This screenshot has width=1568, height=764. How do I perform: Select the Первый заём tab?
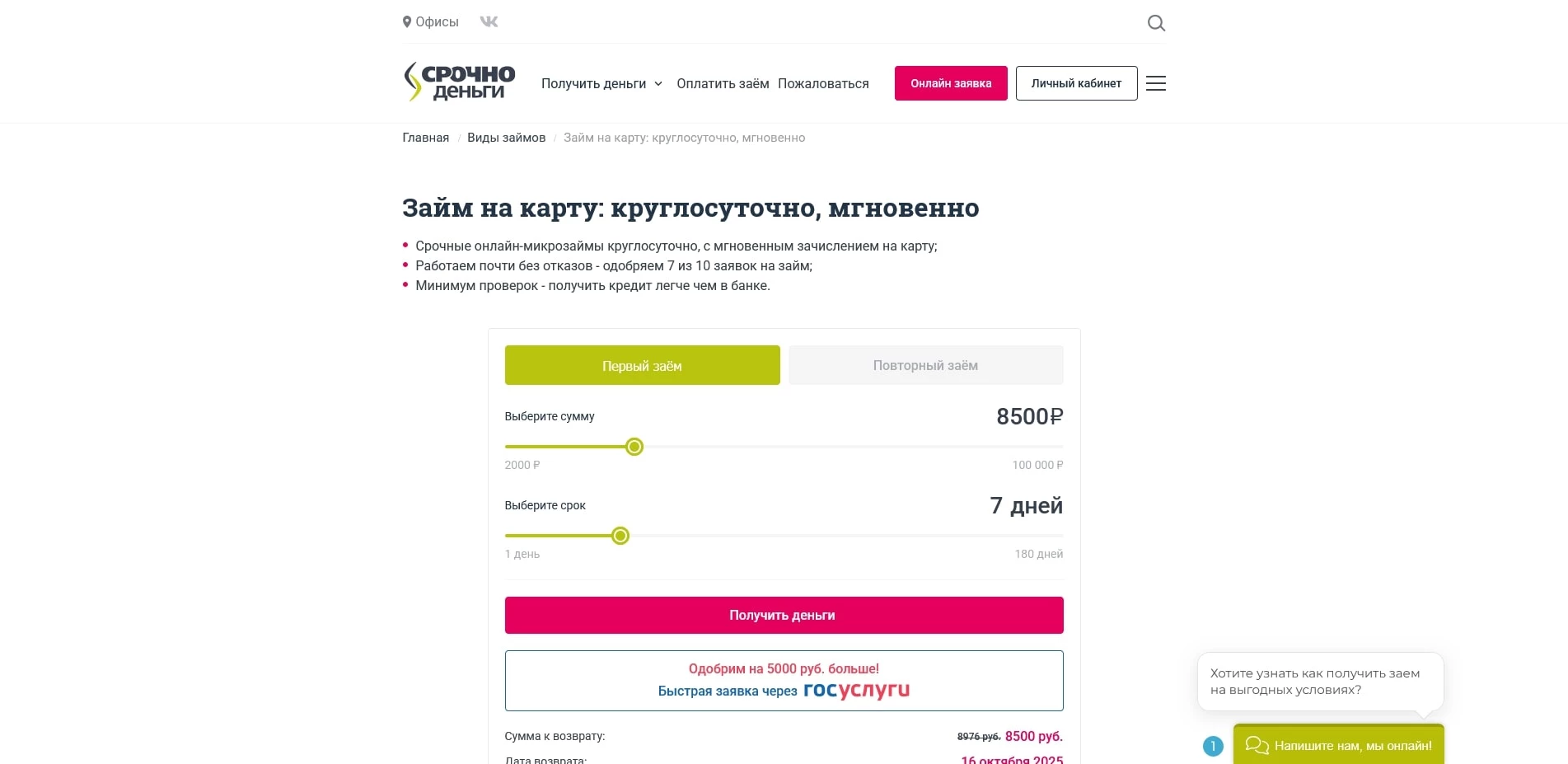642,365
